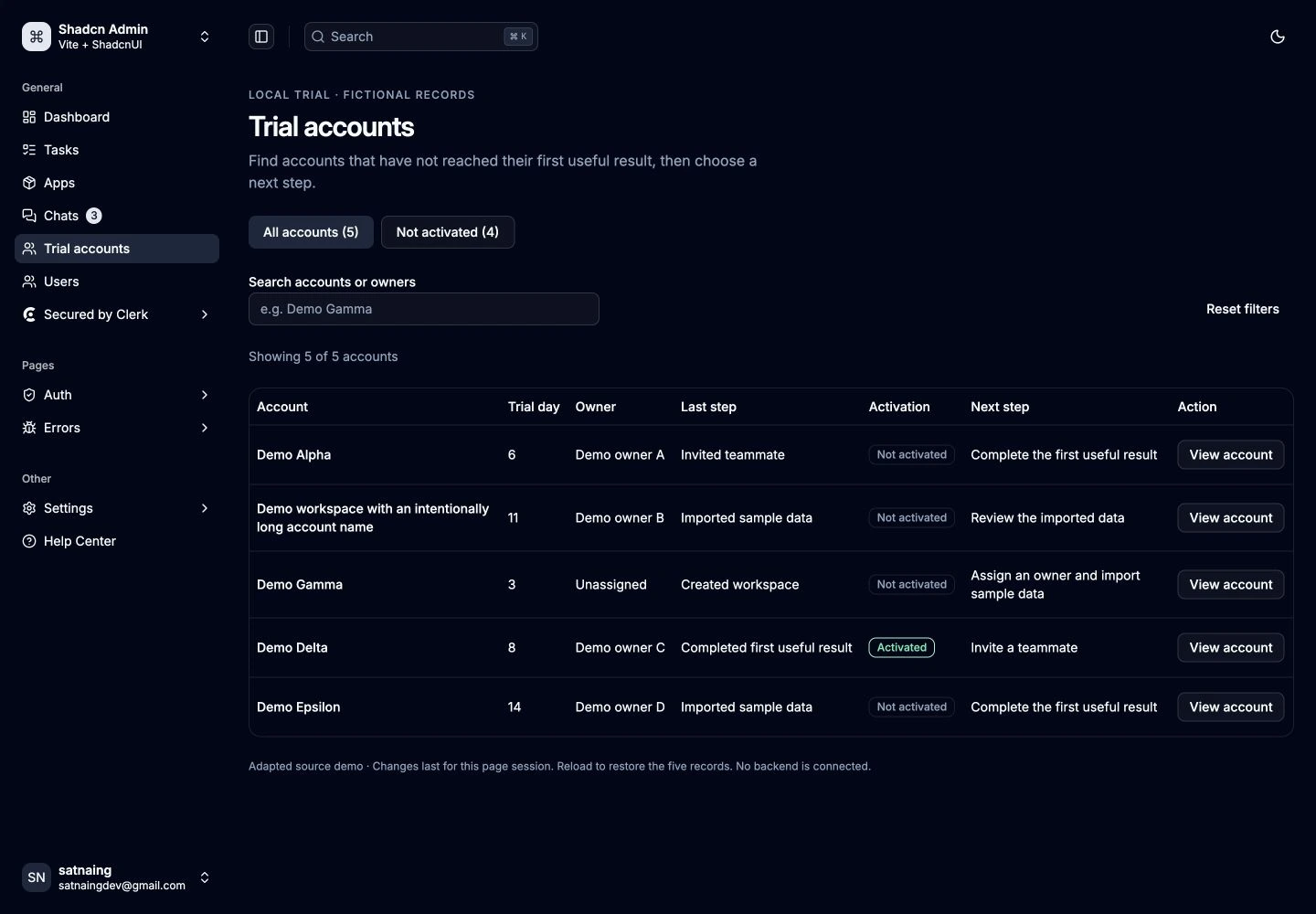Expand the Auth pages chevron

205,395
